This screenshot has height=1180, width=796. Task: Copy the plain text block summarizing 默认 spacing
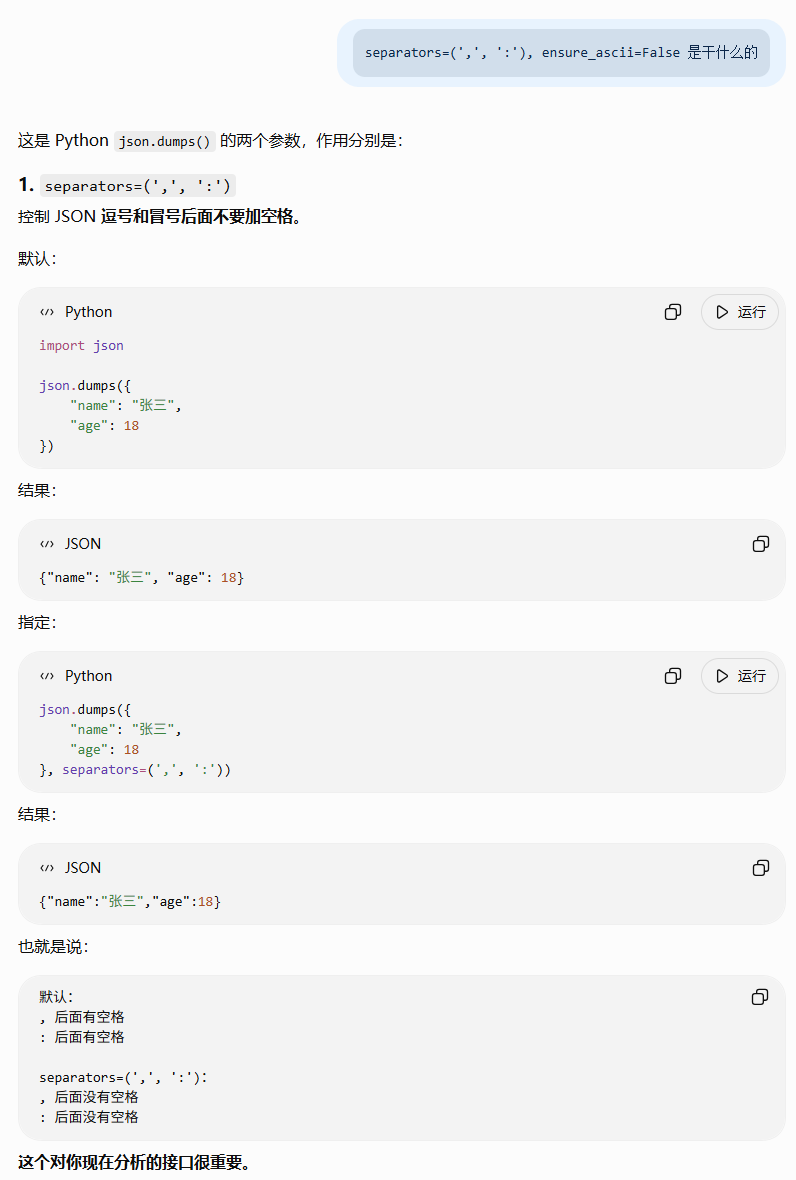pyautogui.click(x=760, y=996)
